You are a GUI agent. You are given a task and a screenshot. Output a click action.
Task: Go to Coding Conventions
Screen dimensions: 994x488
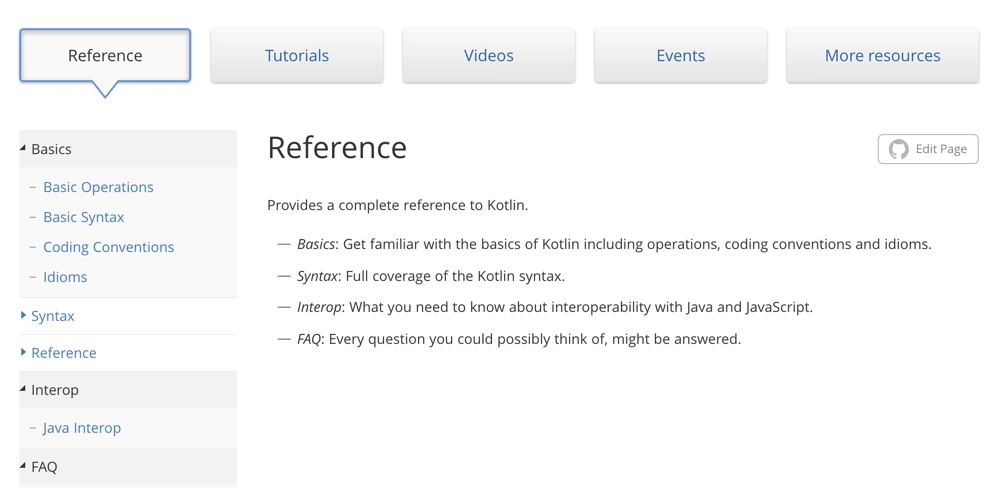click(x=108, y=247)
